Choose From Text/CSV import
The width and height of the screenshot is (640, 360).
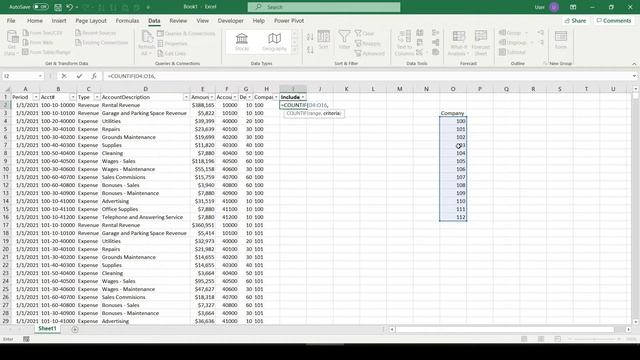tap(42, 33)
